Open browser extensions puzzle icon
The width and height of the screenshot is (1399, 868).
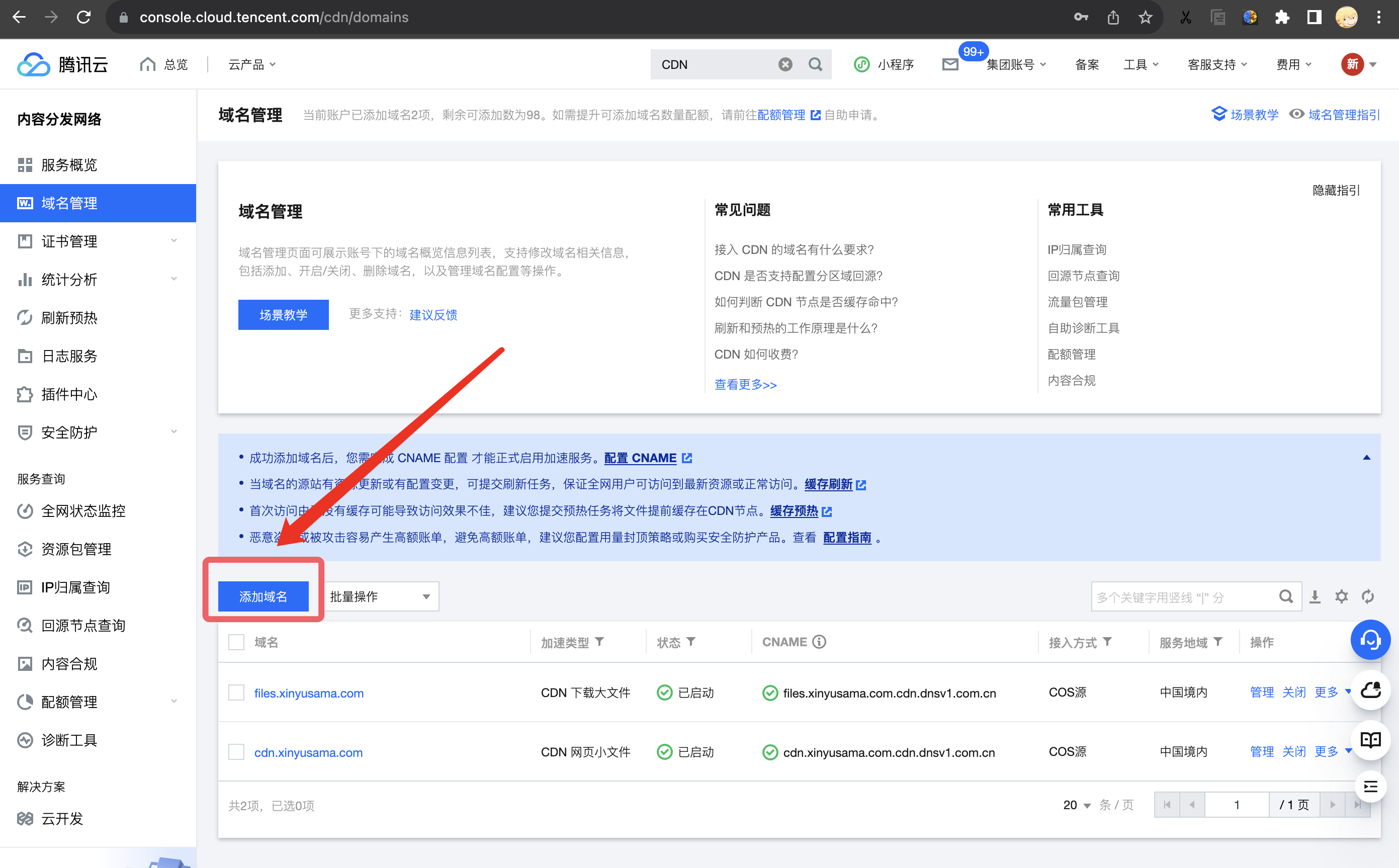[x=1282, y=17]
